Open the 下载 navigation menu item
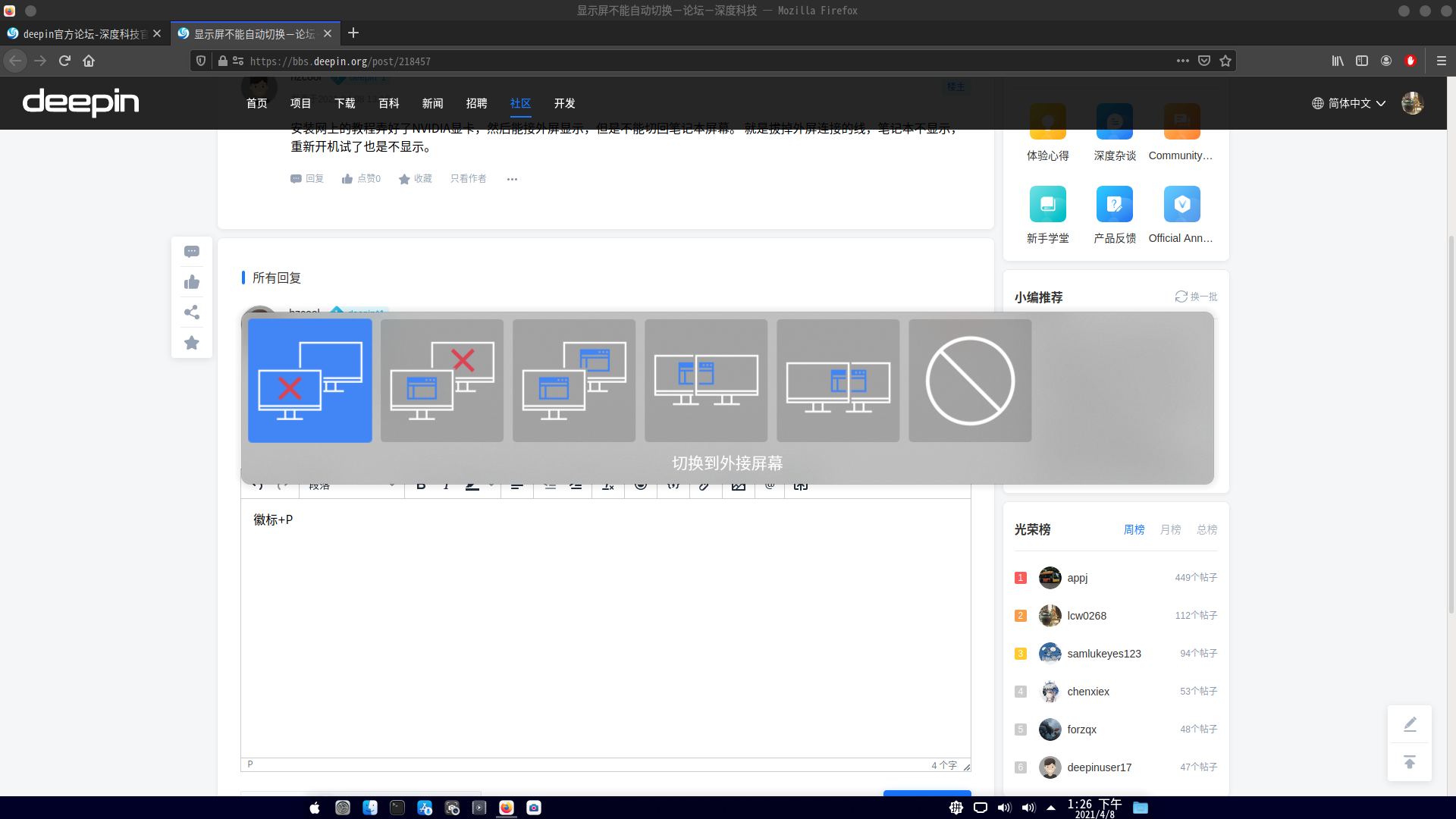1456x819 pixels. (x=344, y=103)
